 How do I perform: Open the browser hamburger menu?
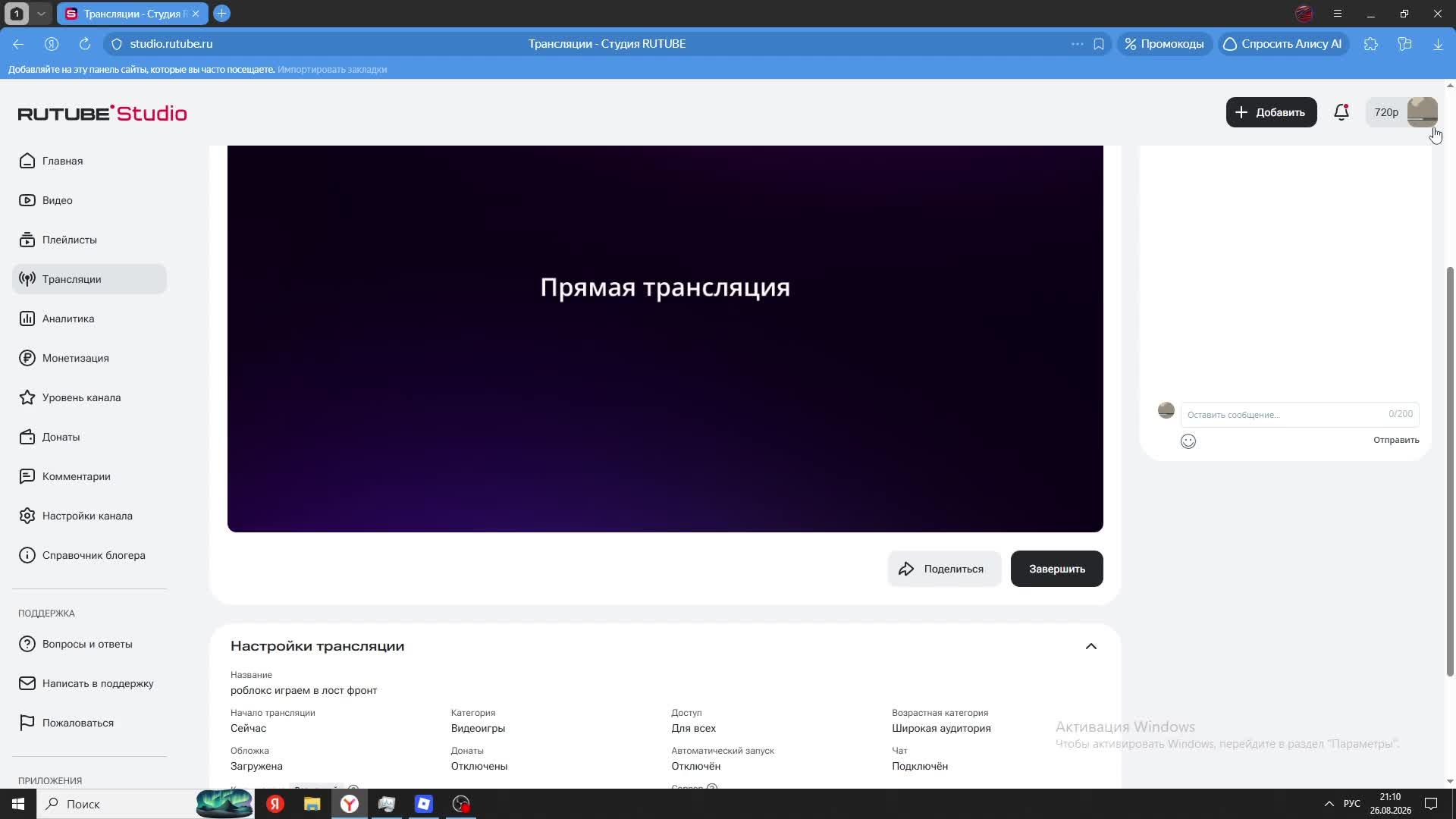click(1338, 14)
